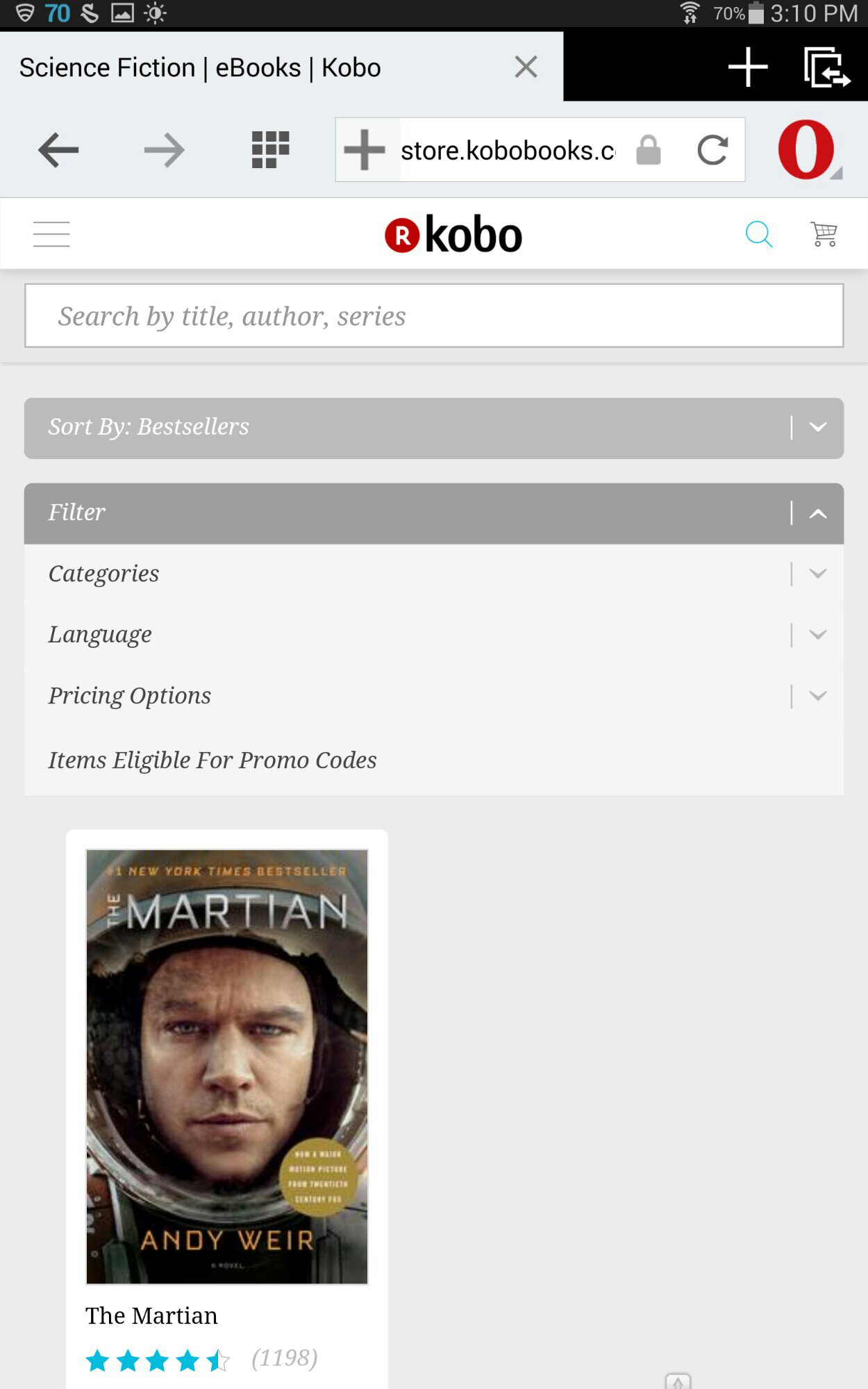
Task: Open The Martian book cover
Action: (227, 1066)
